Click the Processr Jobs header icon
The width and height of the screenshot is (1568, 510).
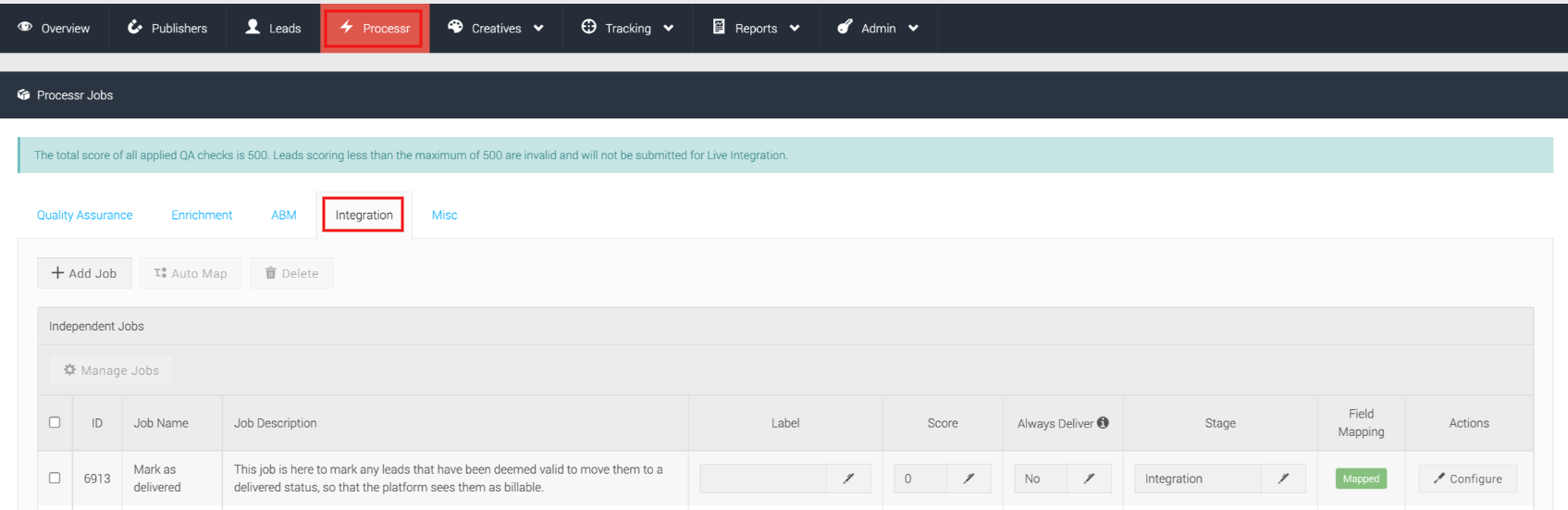24,94
